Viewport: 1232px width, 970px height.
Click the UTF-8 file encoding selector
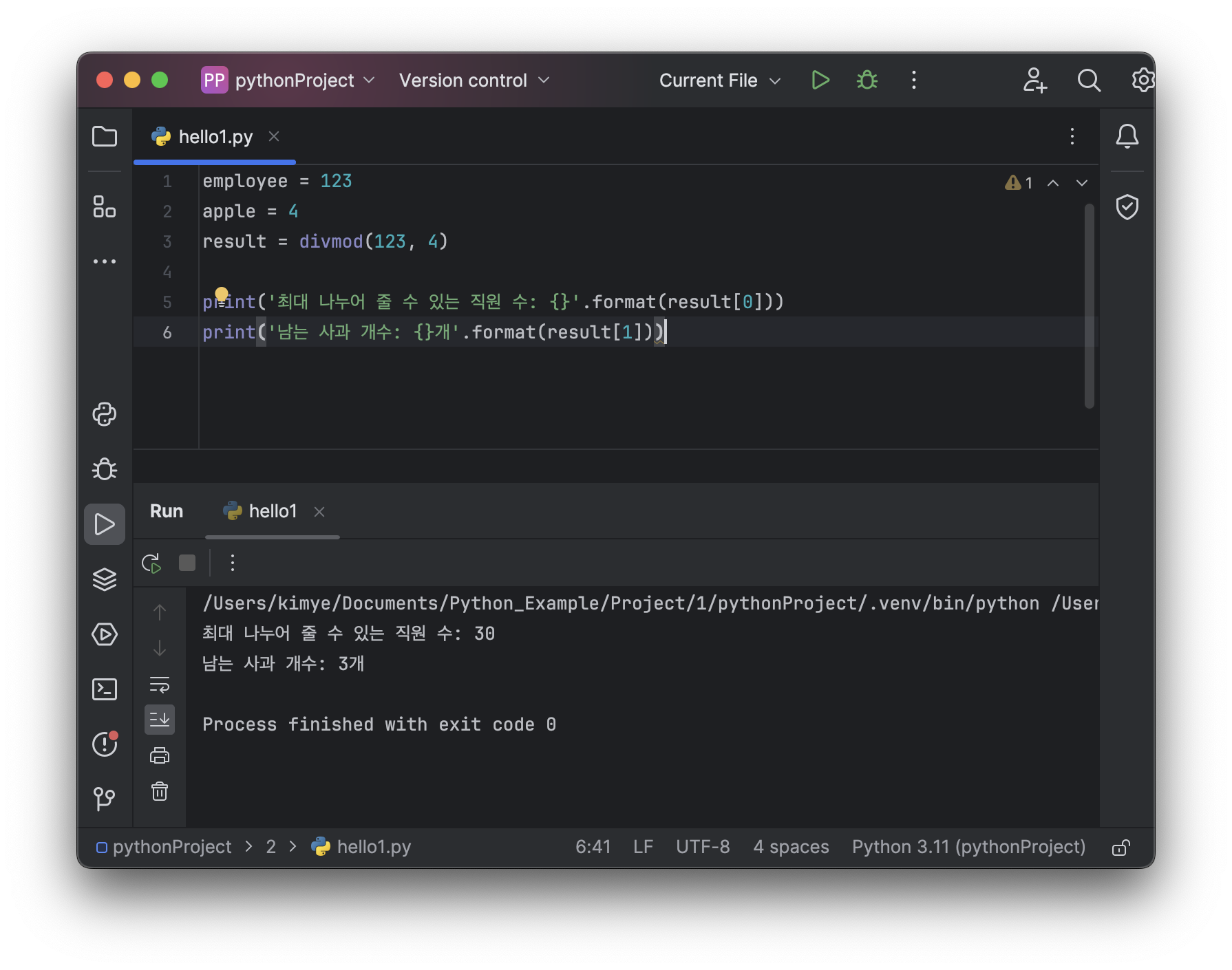pos(703,847)
